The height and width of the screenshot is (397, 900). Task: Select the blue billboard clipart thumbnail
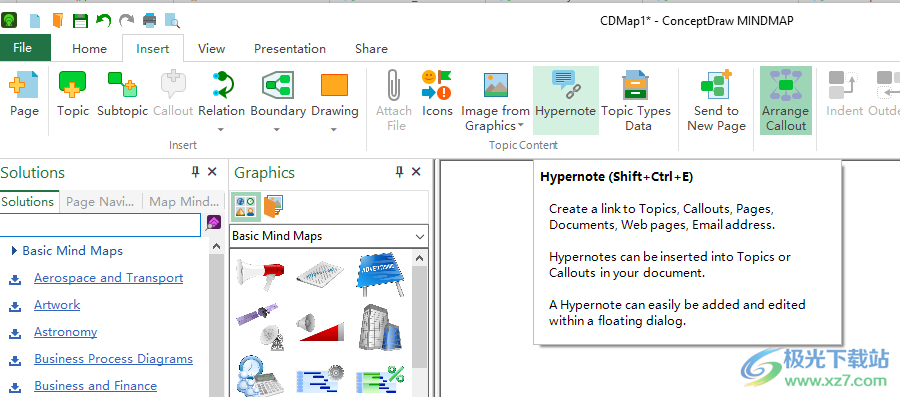pyautogui.click(x=380, y=274)
